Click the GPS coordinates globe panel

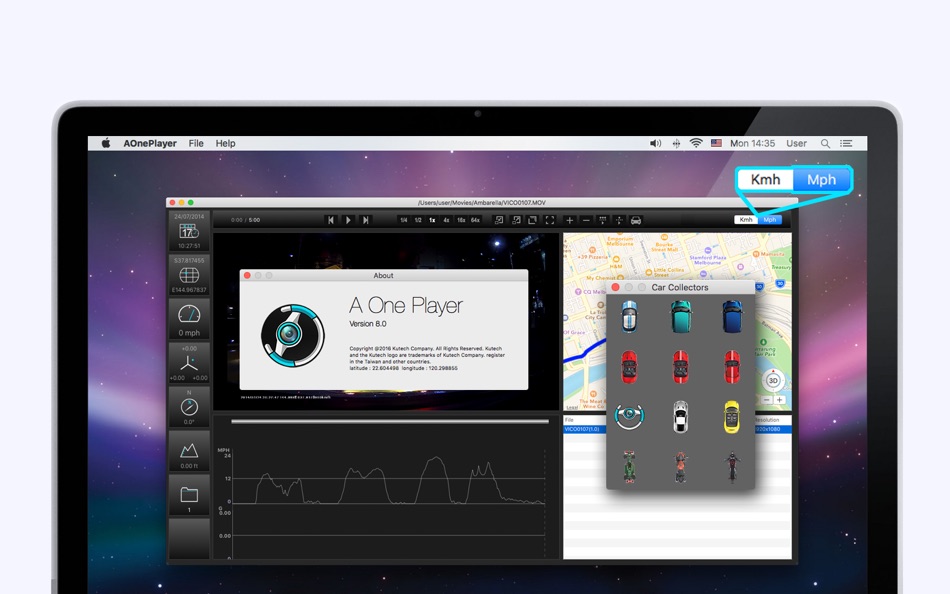point(189,275)
